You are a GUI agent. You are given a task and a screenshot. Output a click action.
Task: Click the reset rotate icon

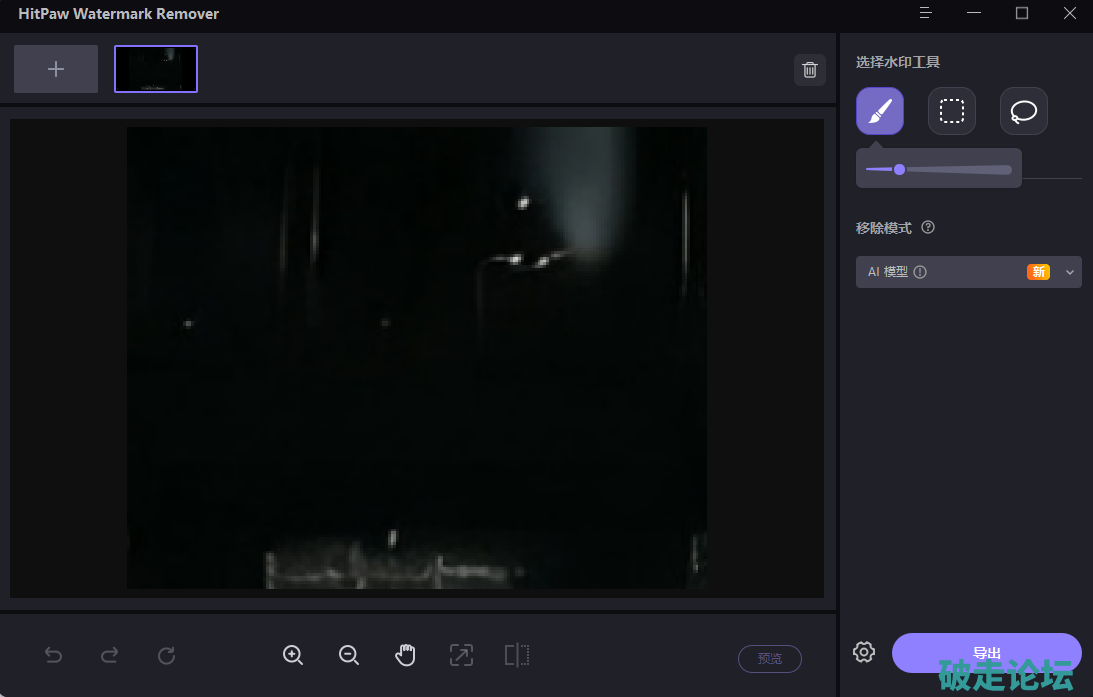click(167, 656)
